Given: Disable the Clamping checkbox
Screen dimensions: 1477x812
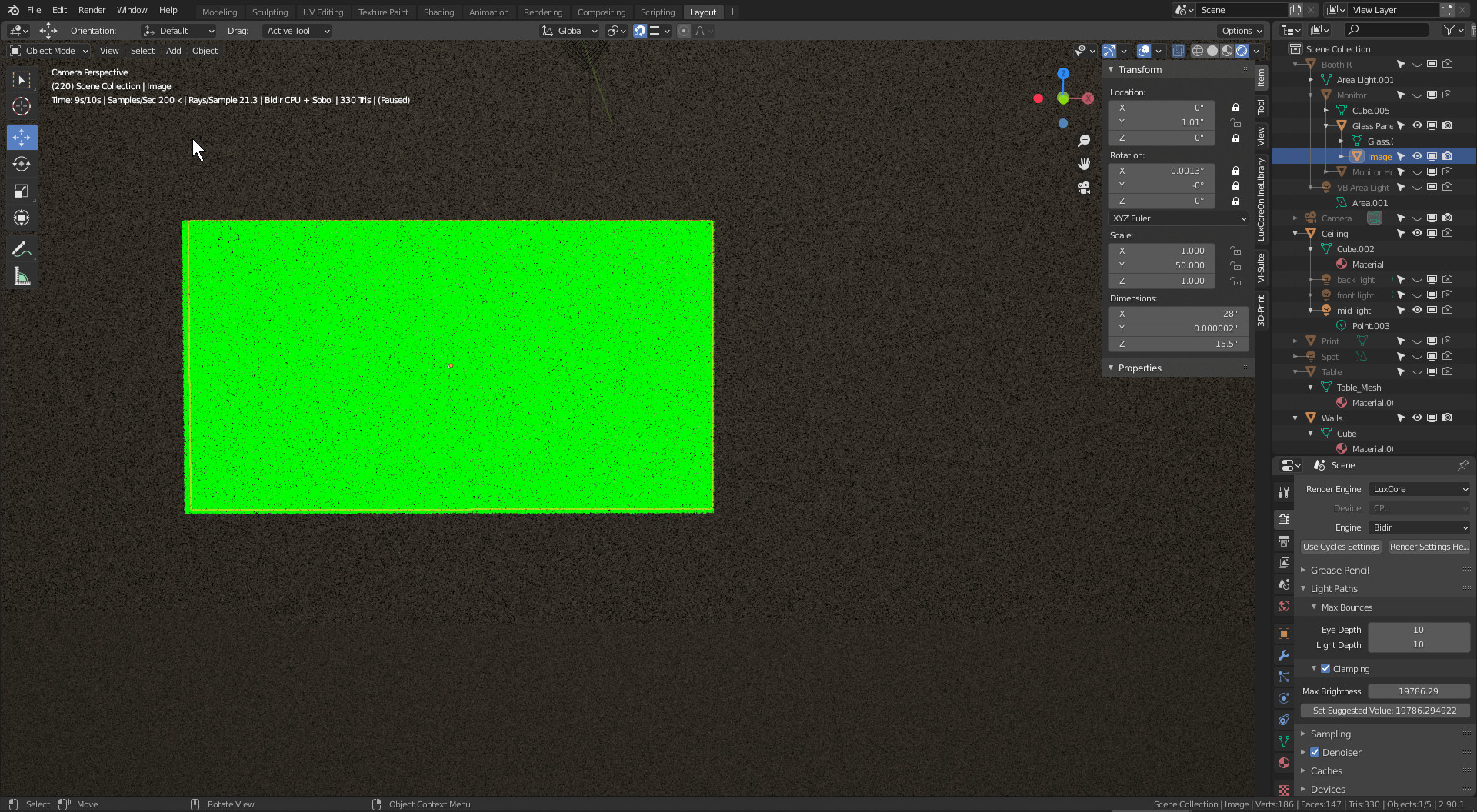Looking at the screenshot, I should click(1325, 669).
